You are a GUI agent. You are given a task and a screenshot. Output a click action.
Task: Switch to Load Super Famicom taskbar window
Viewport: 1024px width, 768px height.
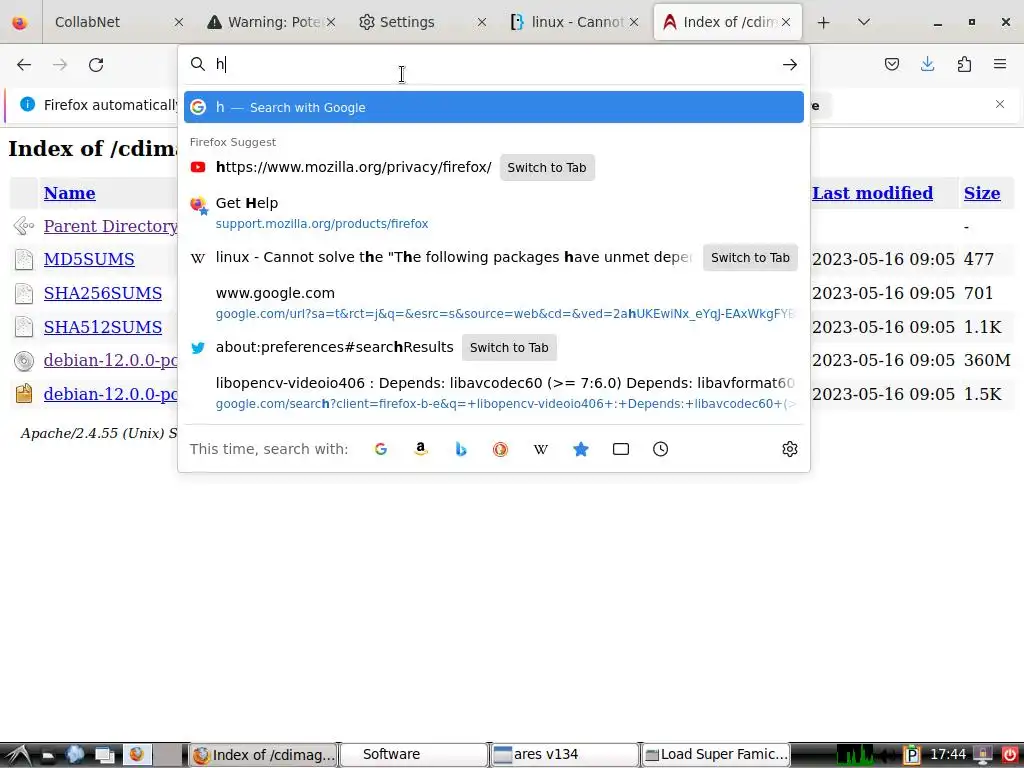[716, 755]
